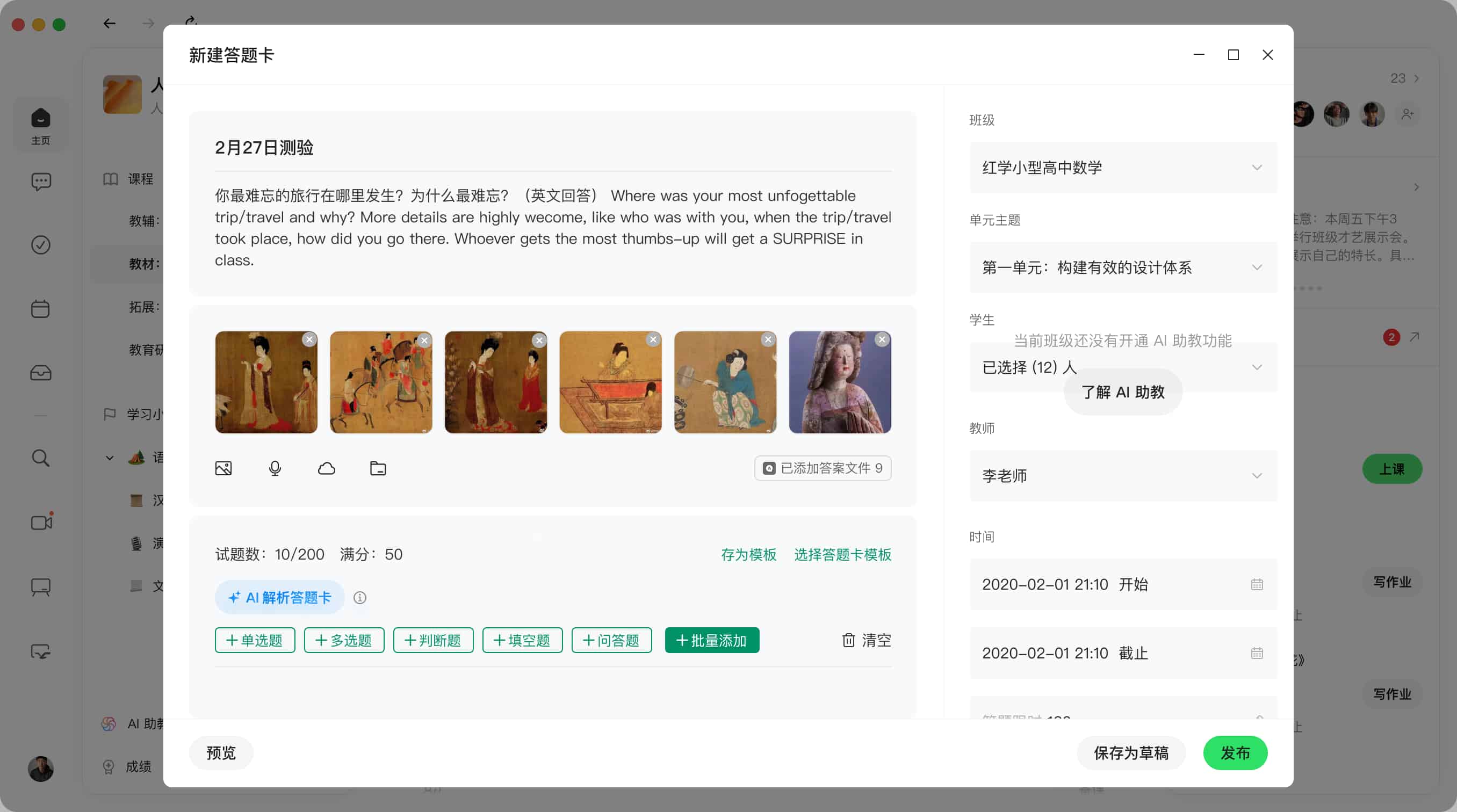Click the cloud upload icon
Viewport: 1457px width, 812px height.
[326, 468]
